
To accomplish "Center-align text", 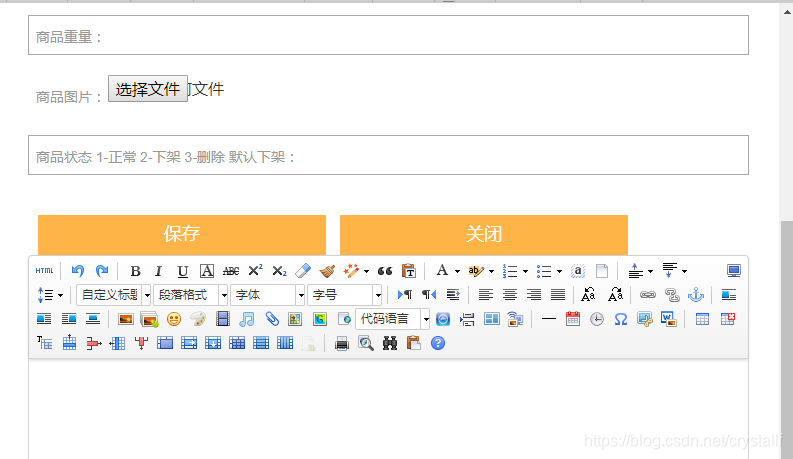I will tap(510, 295).
